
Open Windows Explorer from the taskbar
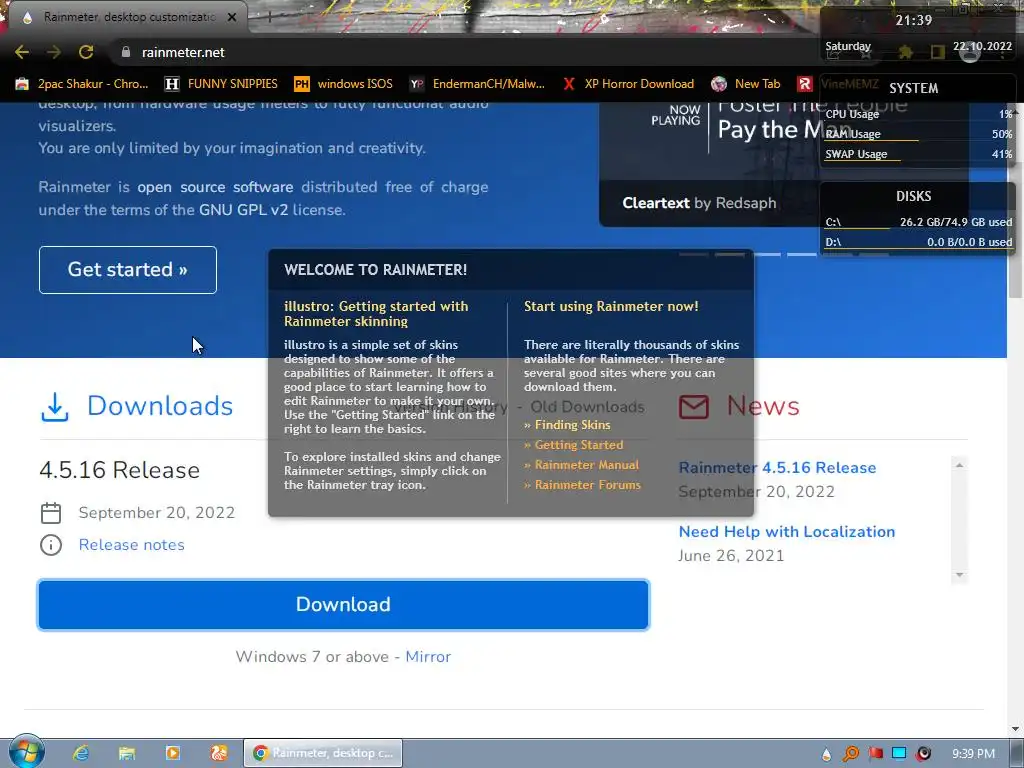(x=127, y=753)
